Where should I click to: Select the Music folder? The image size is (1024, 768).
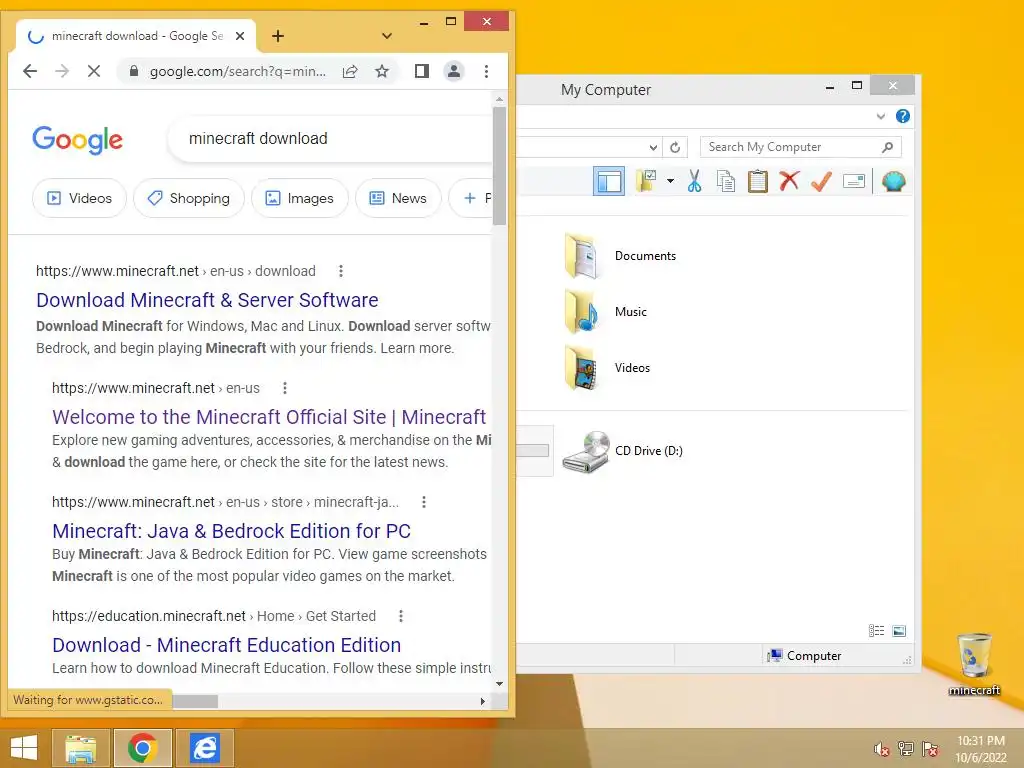606,312
